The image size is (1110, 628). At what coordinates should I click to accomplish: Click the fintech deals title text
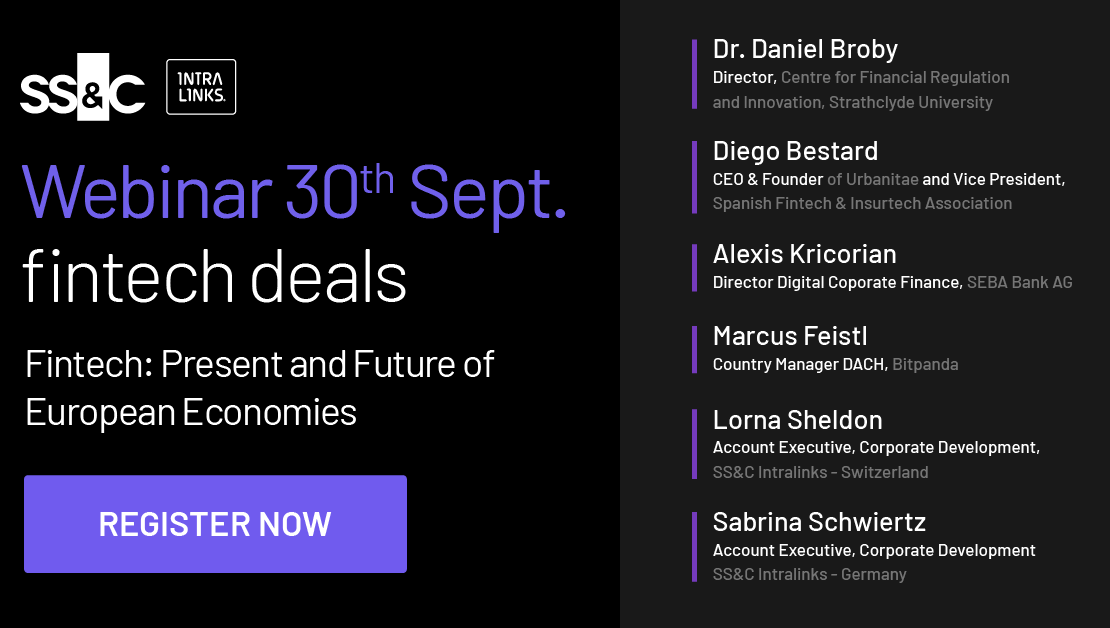[215, 277]
